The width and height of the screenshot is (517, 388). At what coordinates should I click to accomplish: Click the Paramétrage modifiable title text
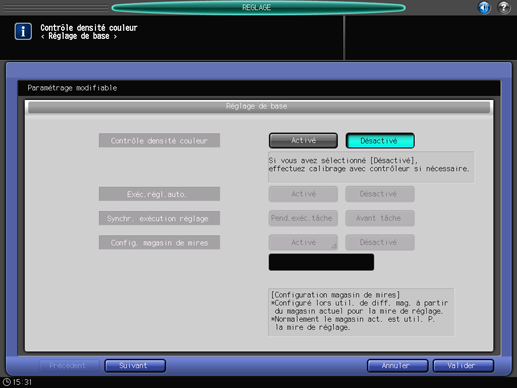(x=72, y=88)
